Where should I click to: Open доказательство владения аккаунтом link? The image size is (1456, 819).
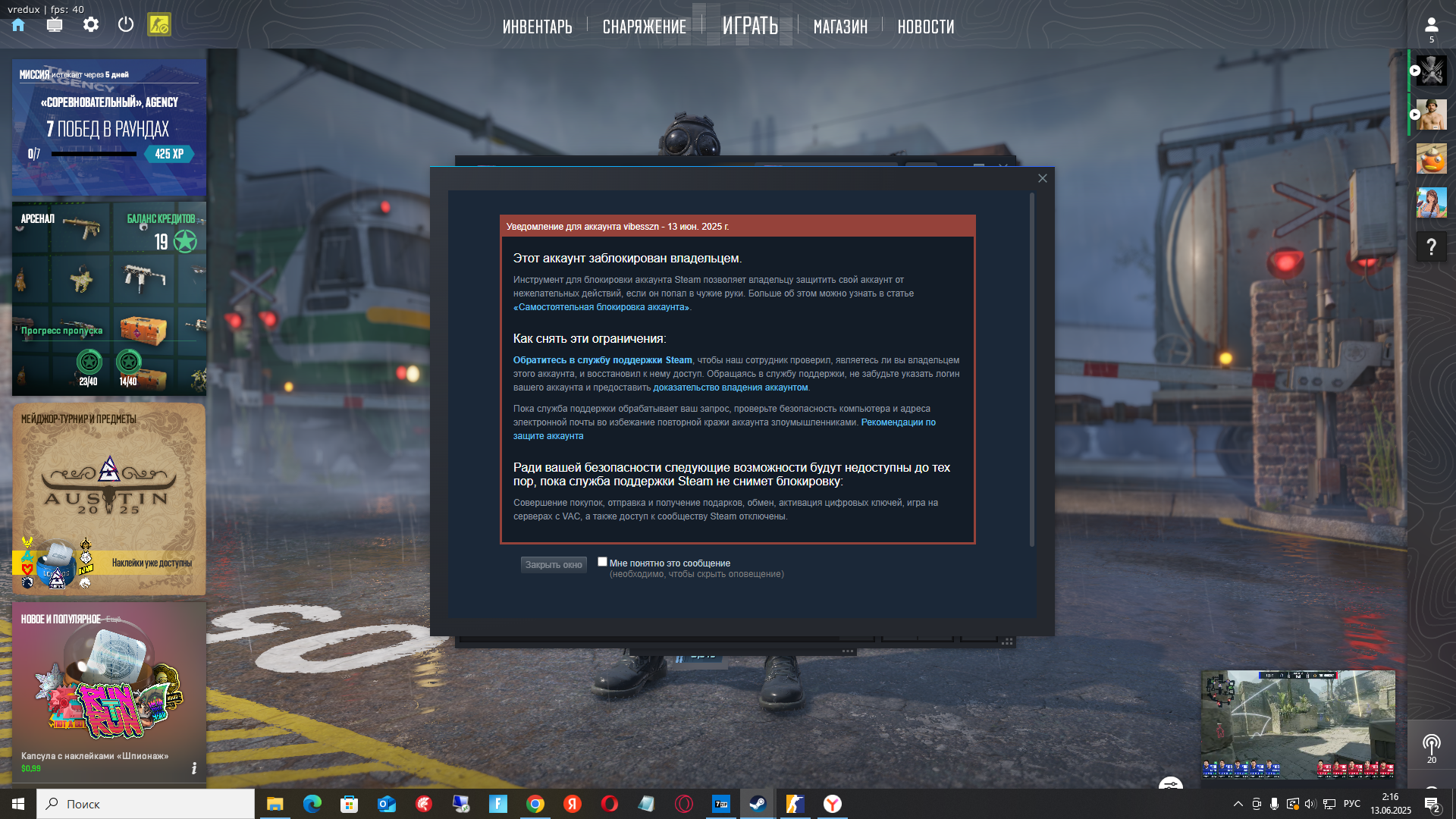tap(730, 388)
